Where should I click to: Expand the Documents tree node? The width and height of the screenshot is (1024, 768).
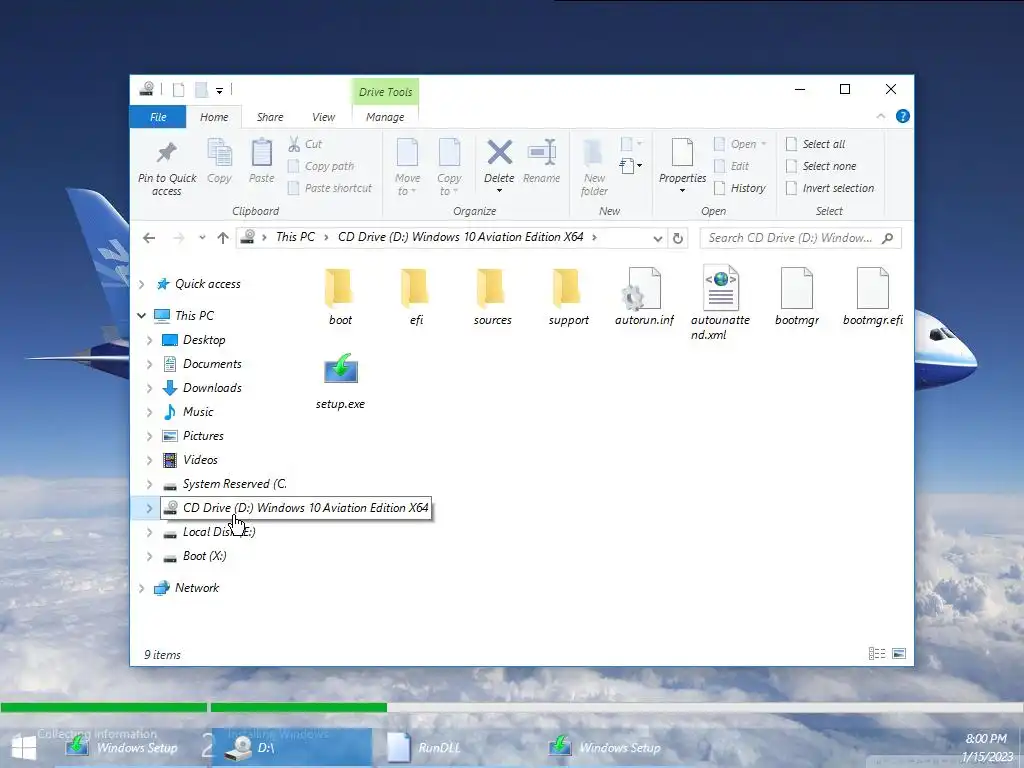[150, 364]
